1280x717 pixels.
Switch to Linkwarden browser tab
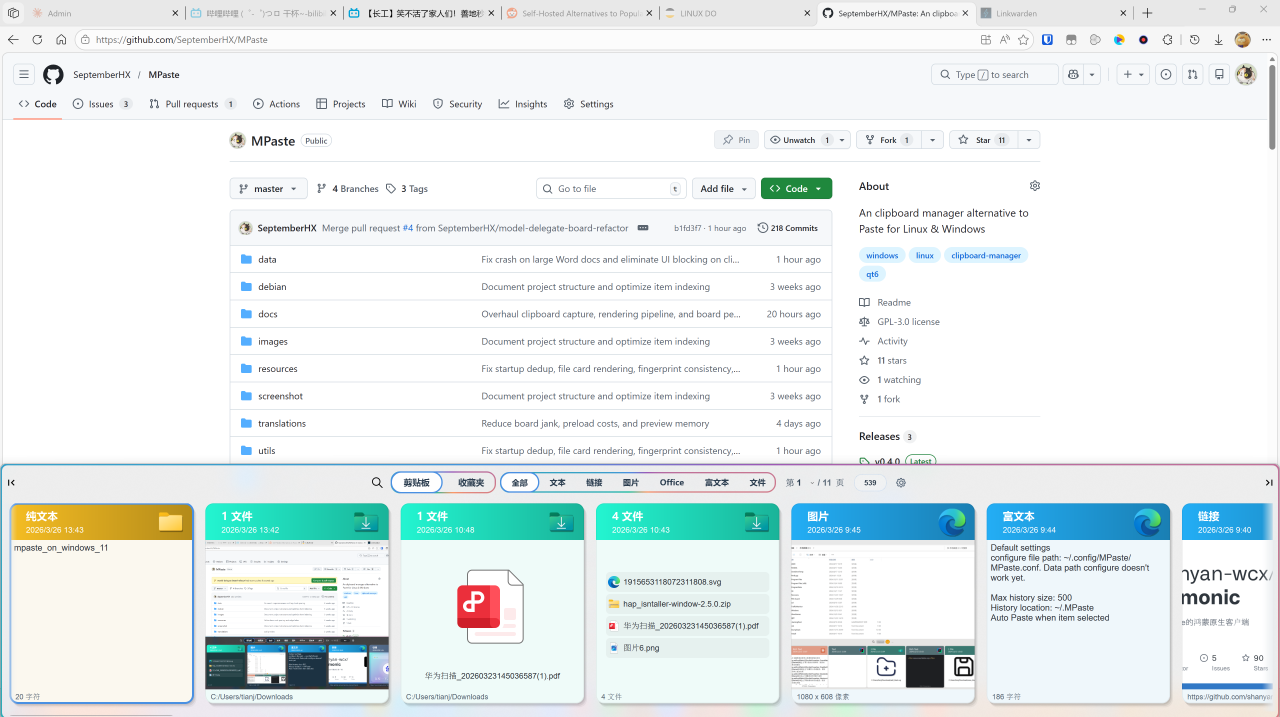[1055, 13]
